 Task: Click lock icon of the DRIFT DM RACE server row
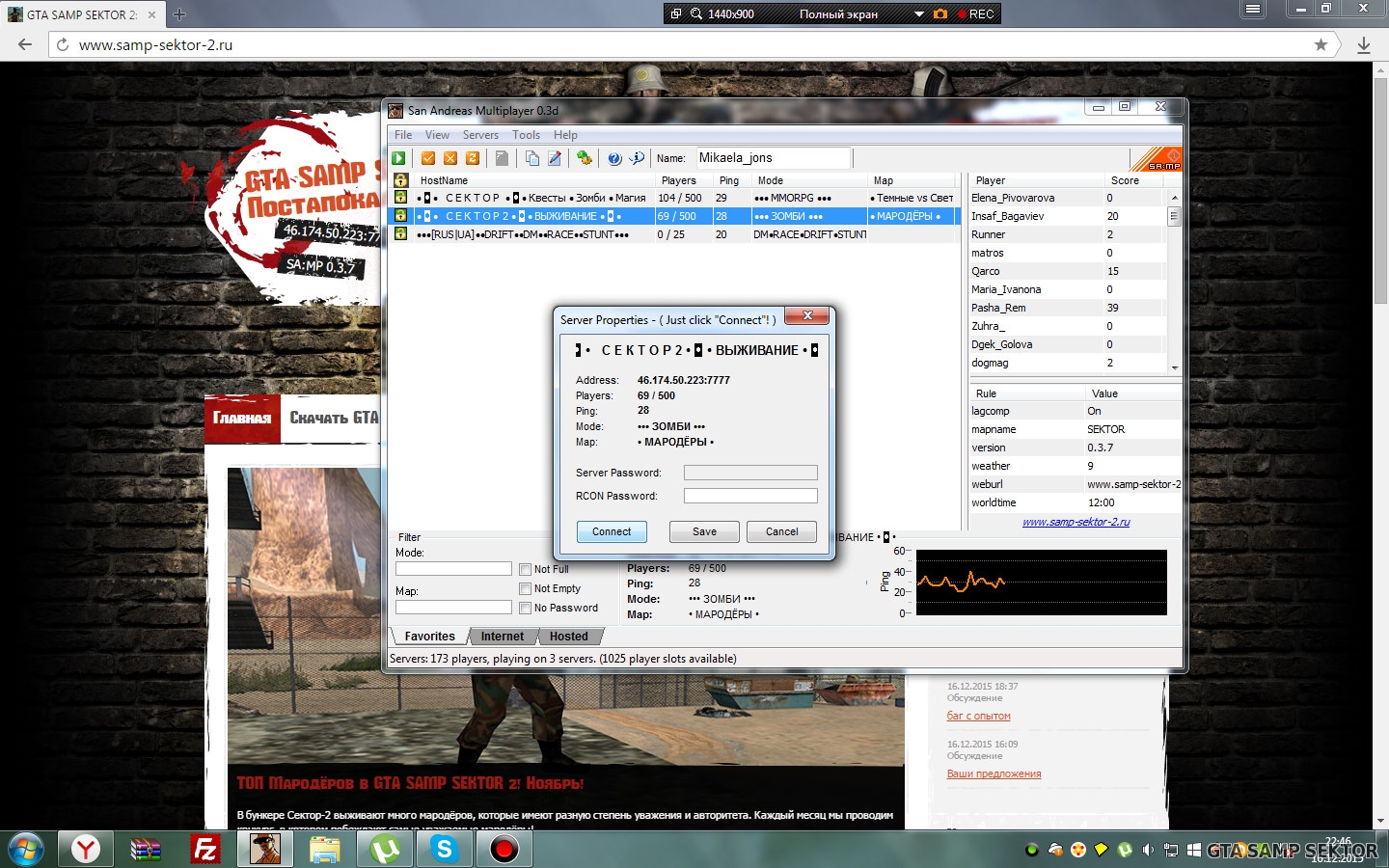pyautogui.click(x=400, y=234)
